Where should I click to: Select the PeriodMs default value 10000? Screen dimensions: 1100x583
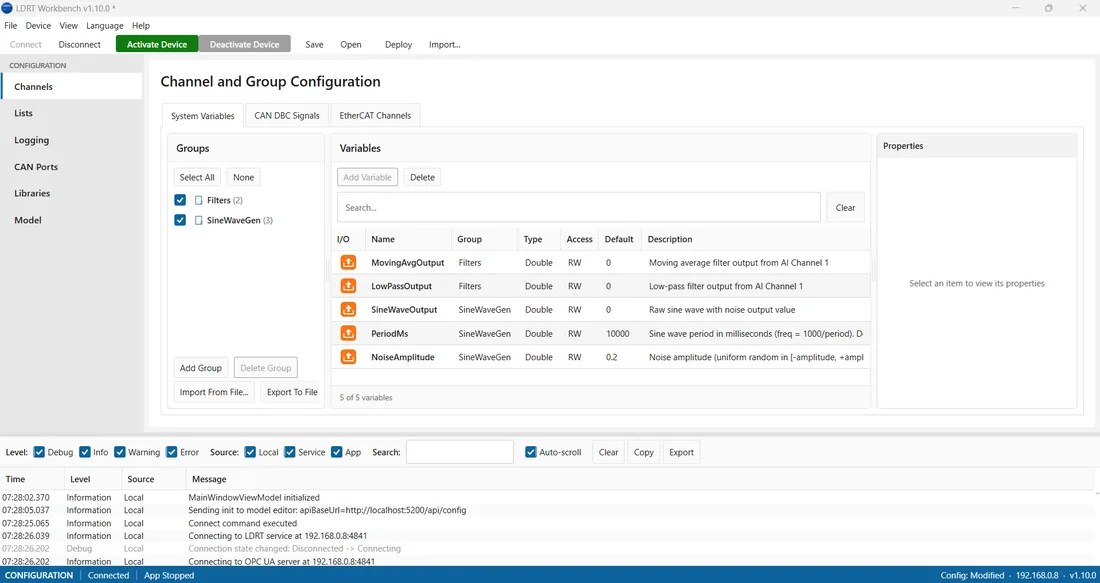pyautogui.click(x=618, y=334)
